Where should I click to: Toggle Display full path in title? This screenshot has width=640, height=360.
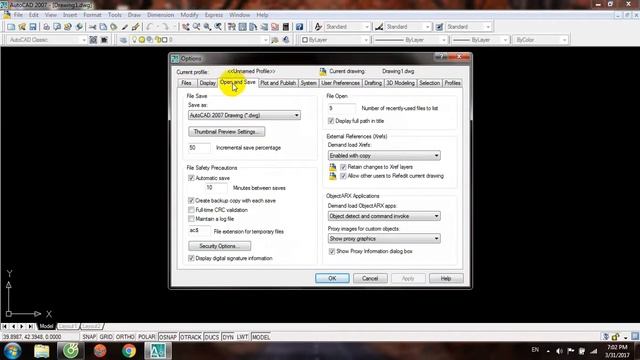click(x=331, y=121)
